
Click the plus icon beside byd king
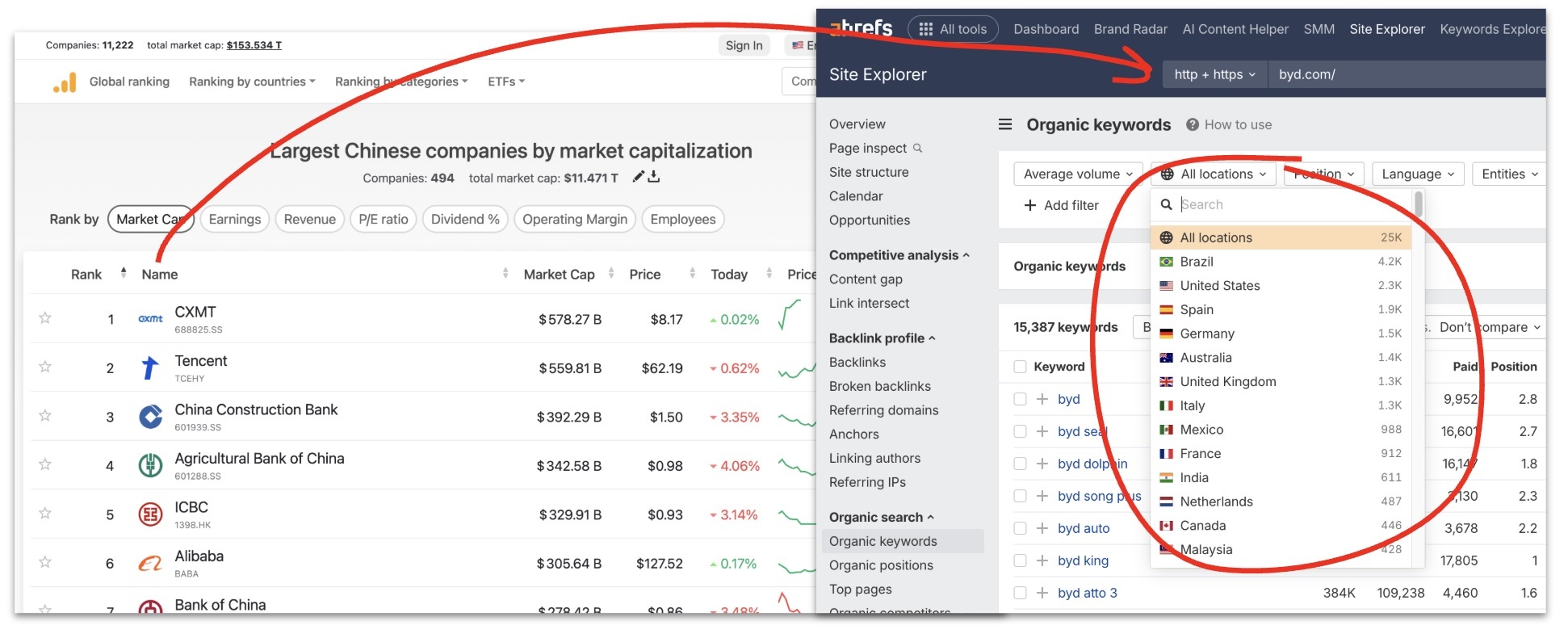(1042, 560)
